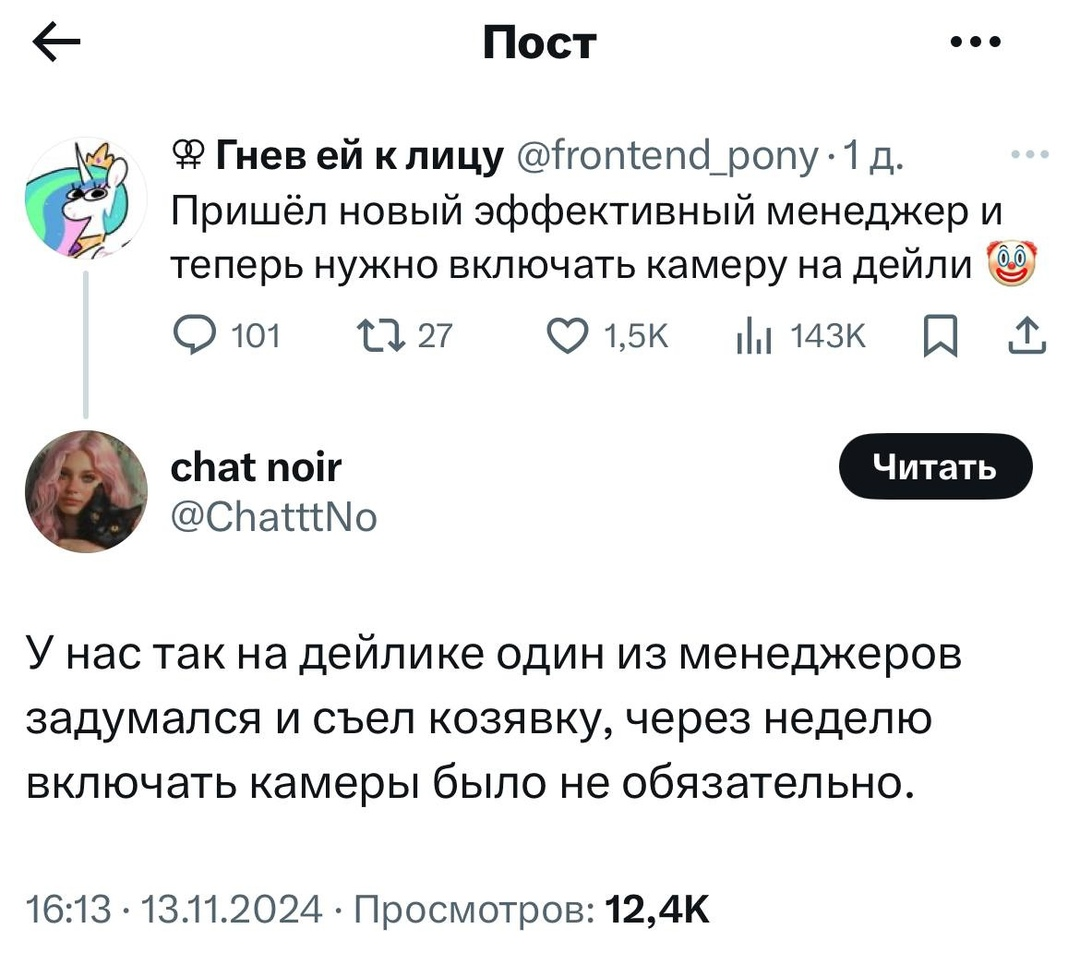Viewport: 1080px width, 953px height.
Task: Open the unicorn avatar of frontend_pony
Action: coord(86,198)
